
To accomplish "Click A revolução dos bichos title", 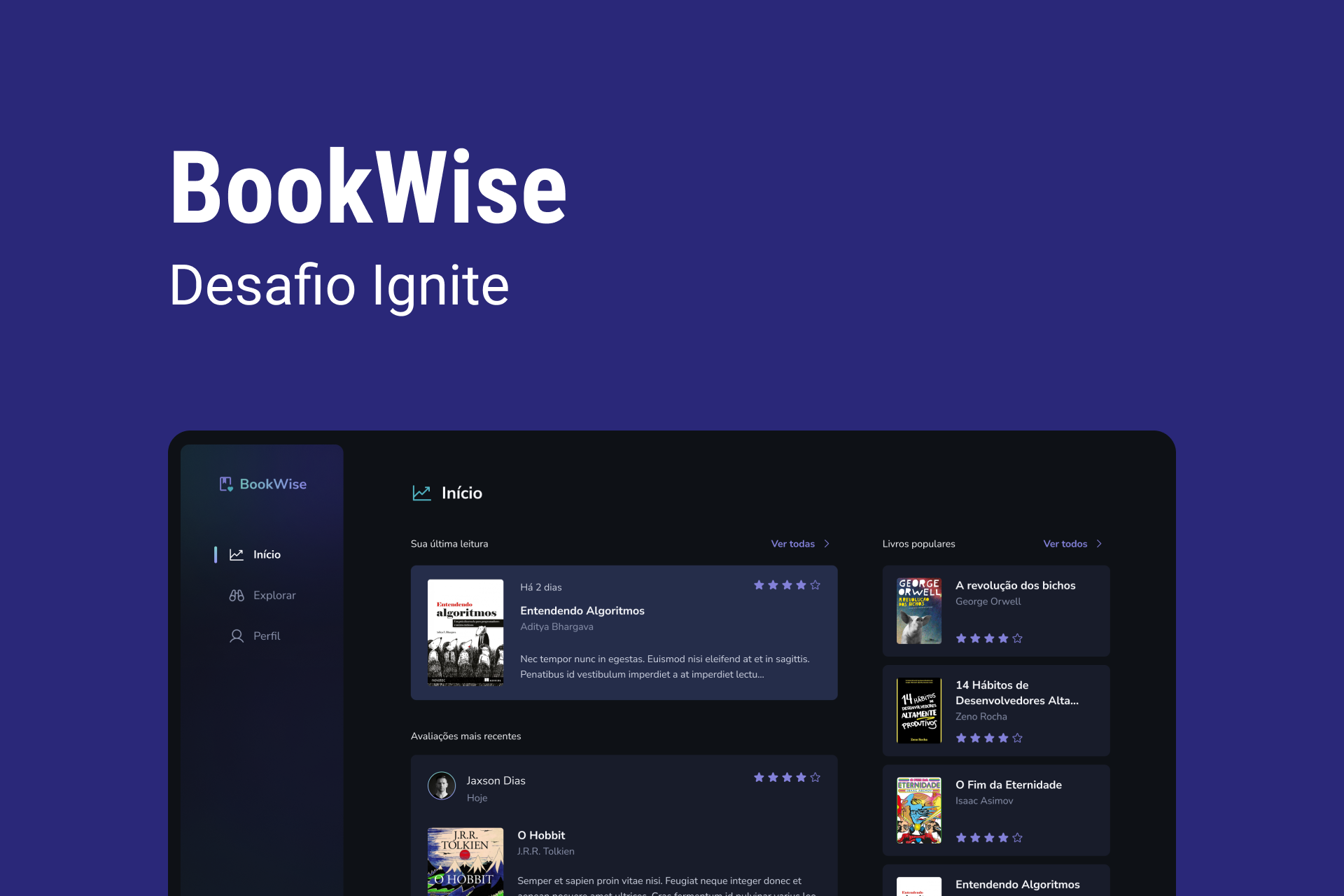I will (1015, 585).
